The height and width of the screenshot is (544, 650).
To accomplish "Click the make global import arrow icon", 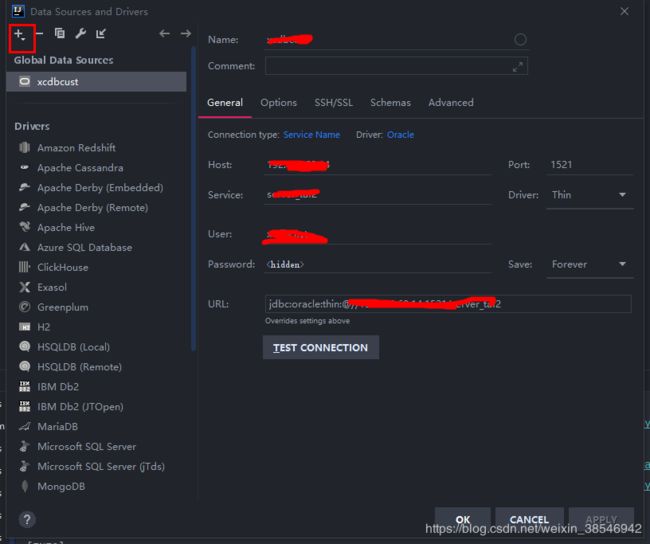I will click(x=101, y=33).
